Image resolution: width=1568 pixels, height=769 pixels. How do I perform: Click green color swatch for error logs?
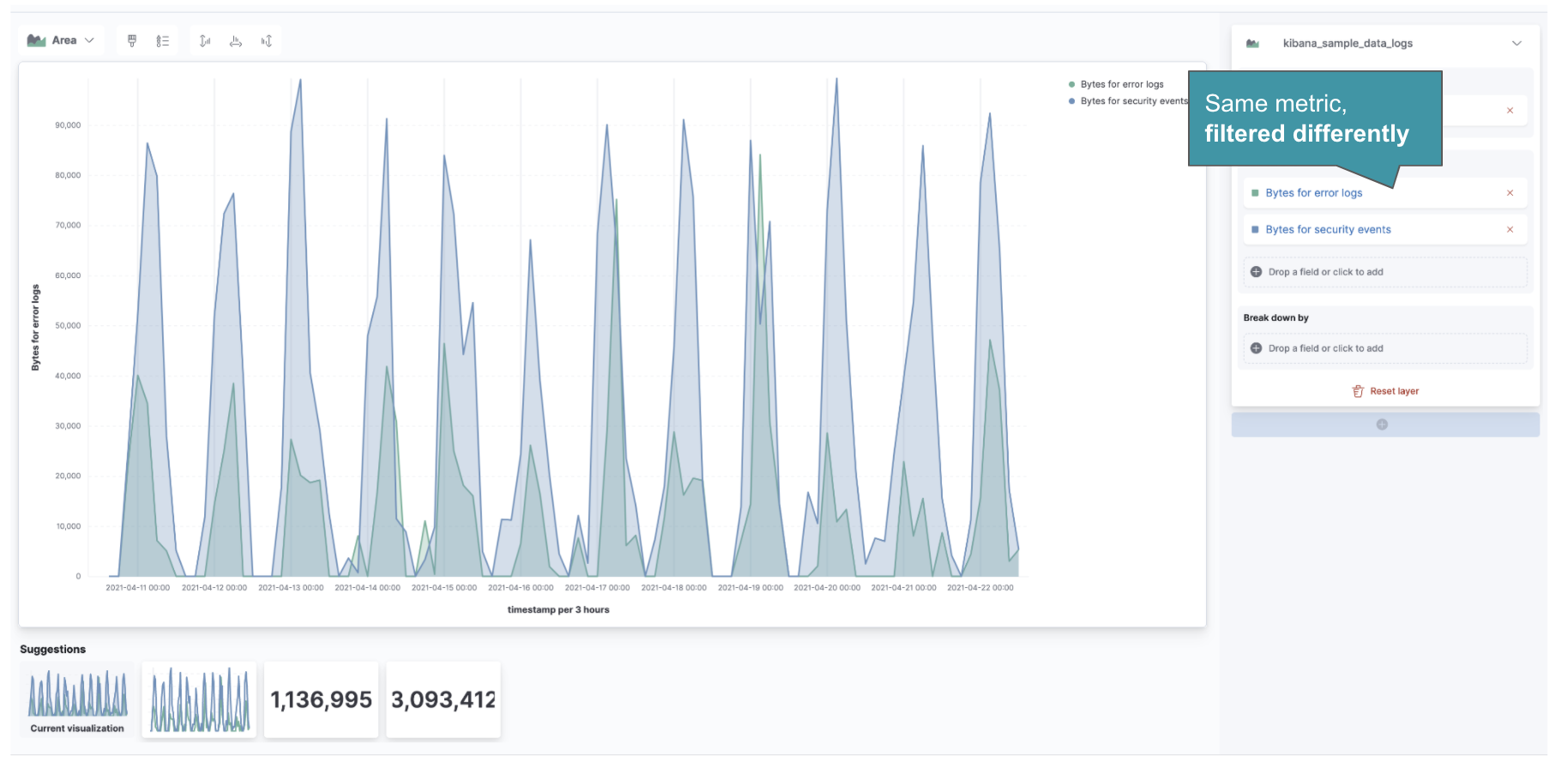(x=1256, y=193)
